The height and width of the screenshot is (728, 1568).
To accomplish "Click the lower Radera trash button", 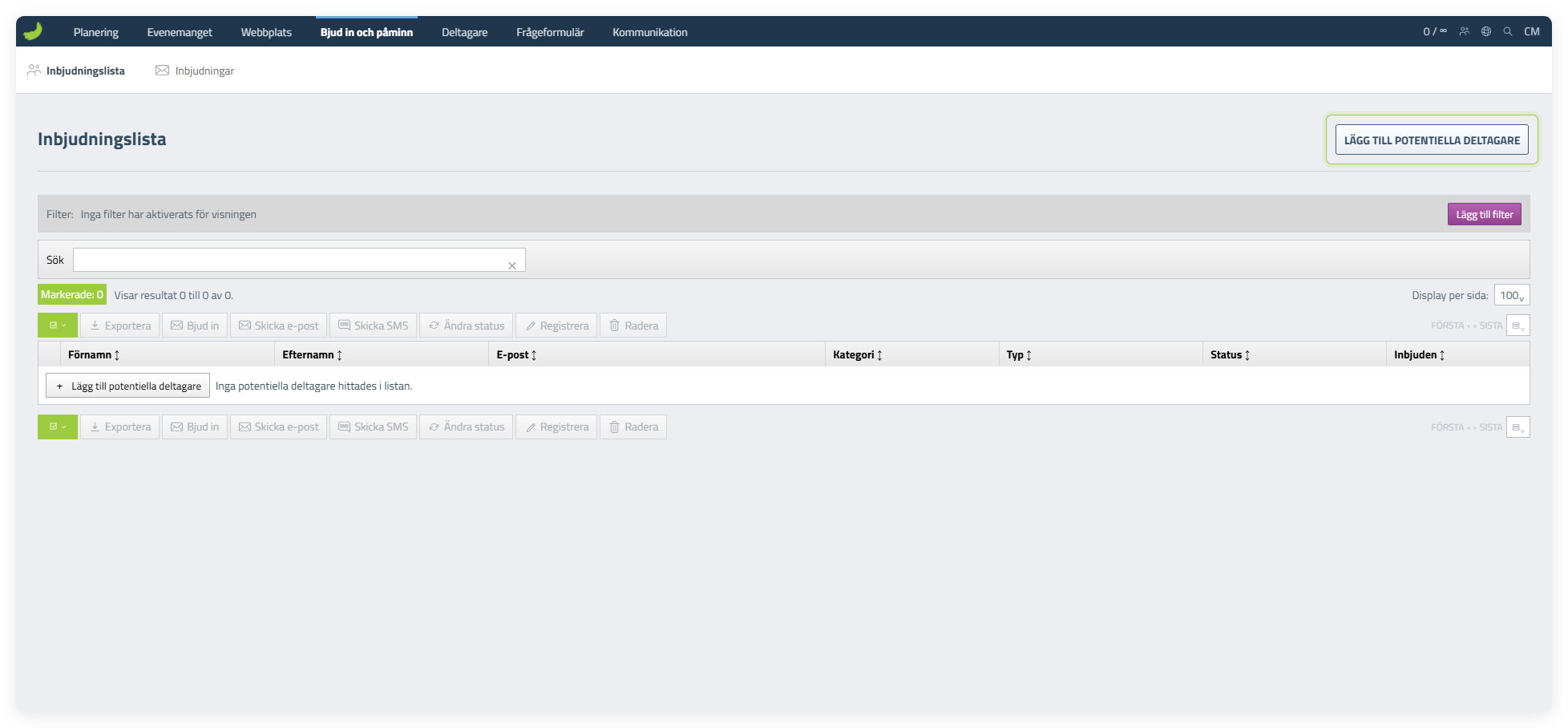I will point(633,427).
